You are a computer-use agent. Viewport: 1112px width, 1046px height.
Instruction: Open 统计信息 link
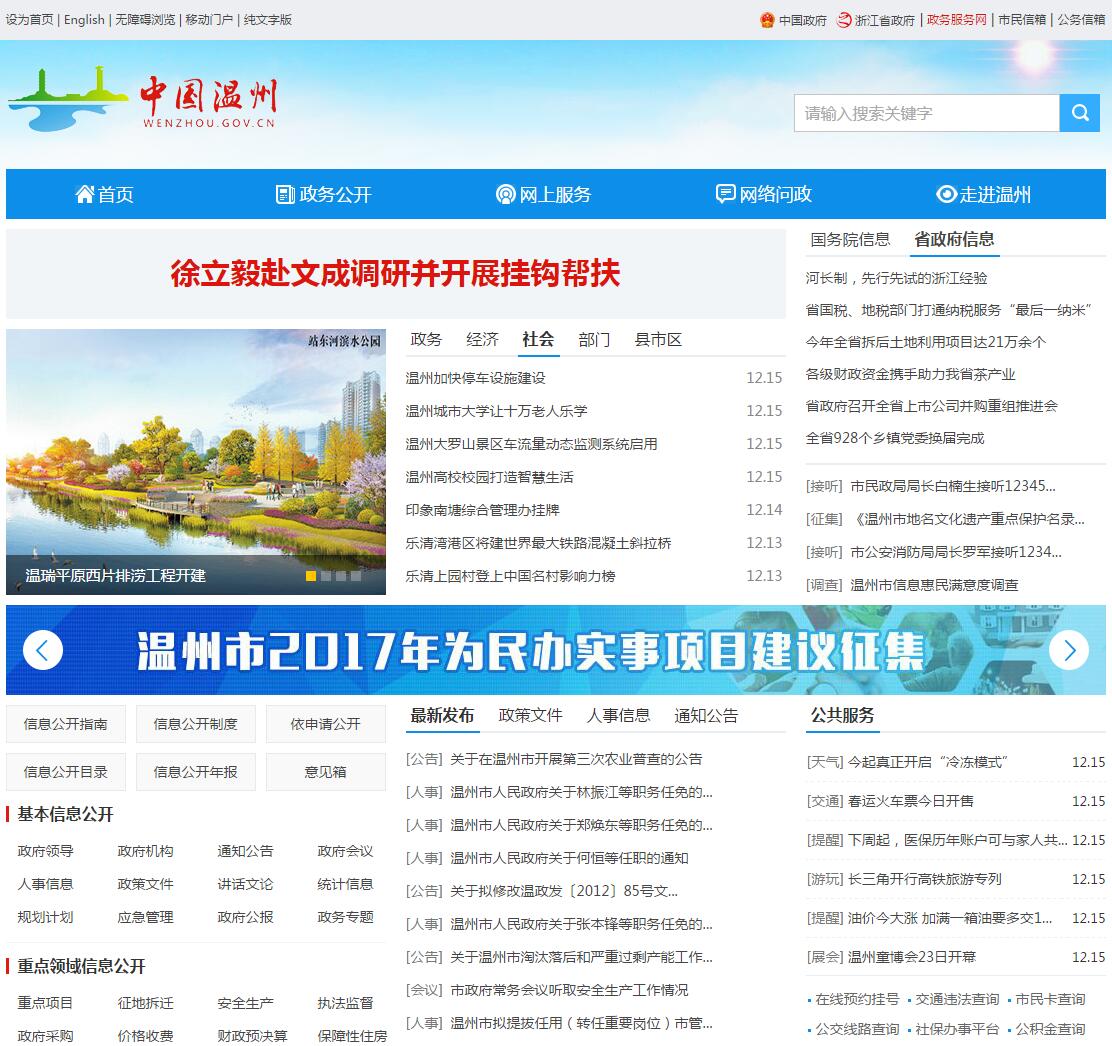pyautogui.click(x=345, y=884)
